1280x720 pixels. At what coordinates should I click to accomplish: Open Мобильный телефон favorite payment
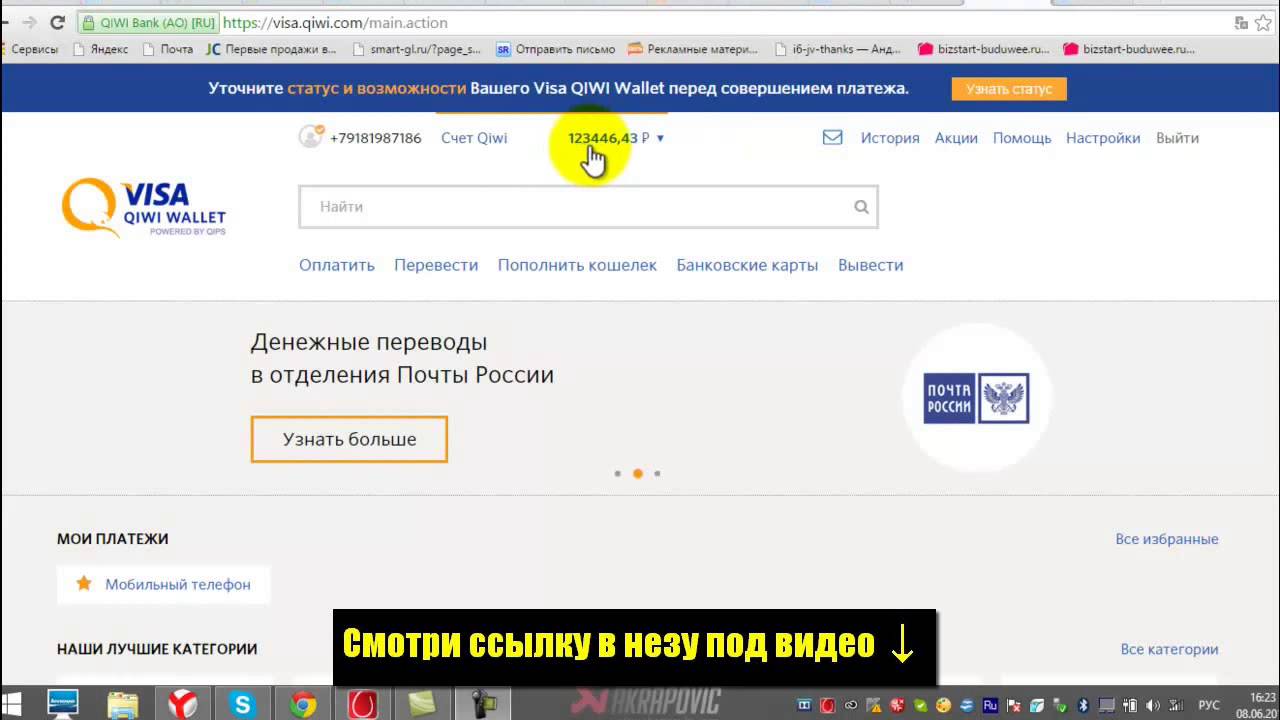164,584
